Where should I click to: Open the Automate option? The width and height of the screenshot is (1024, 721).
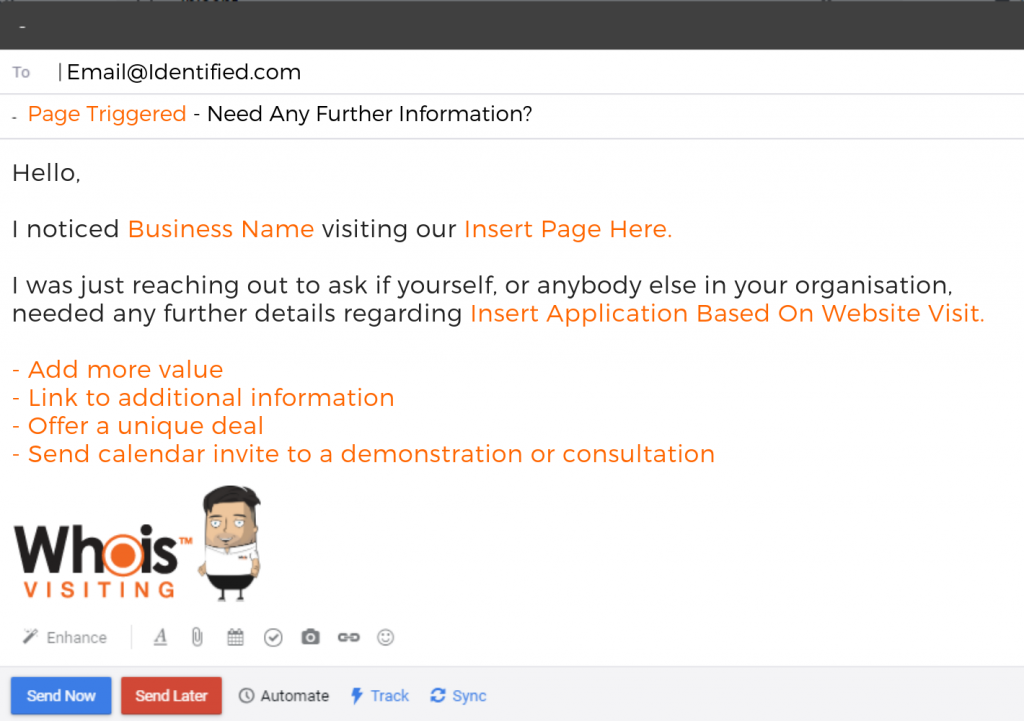pos(283,696)
